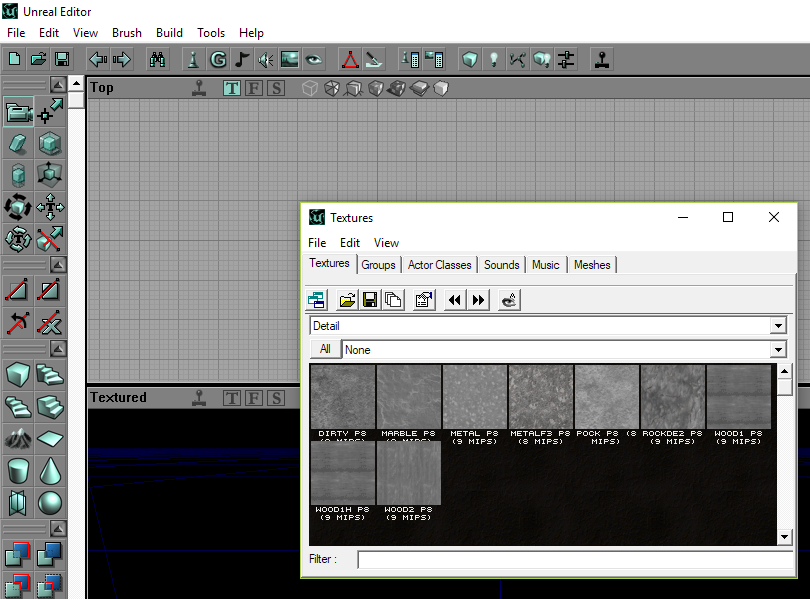The width and height of the screenshot is (810, 599).
Task: Open Build Options sliders icon
Action: [x=566, y=59]
